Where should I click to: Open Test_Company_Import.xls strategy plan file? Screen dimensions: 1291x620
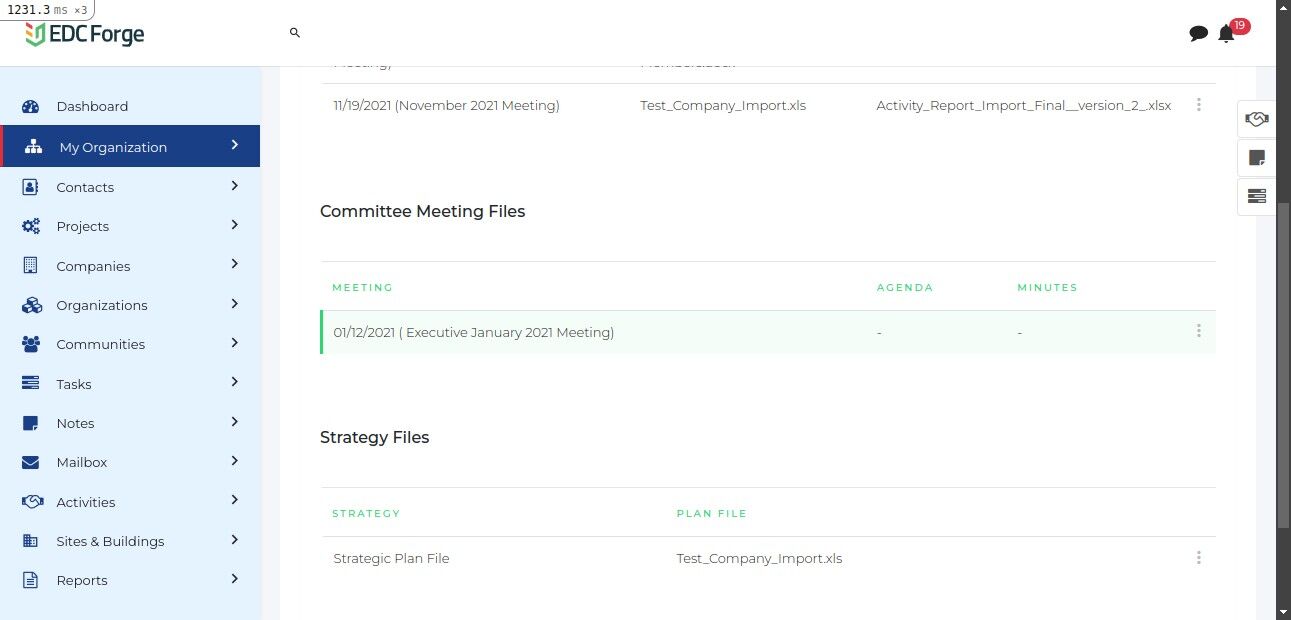(x=759, y=558)
